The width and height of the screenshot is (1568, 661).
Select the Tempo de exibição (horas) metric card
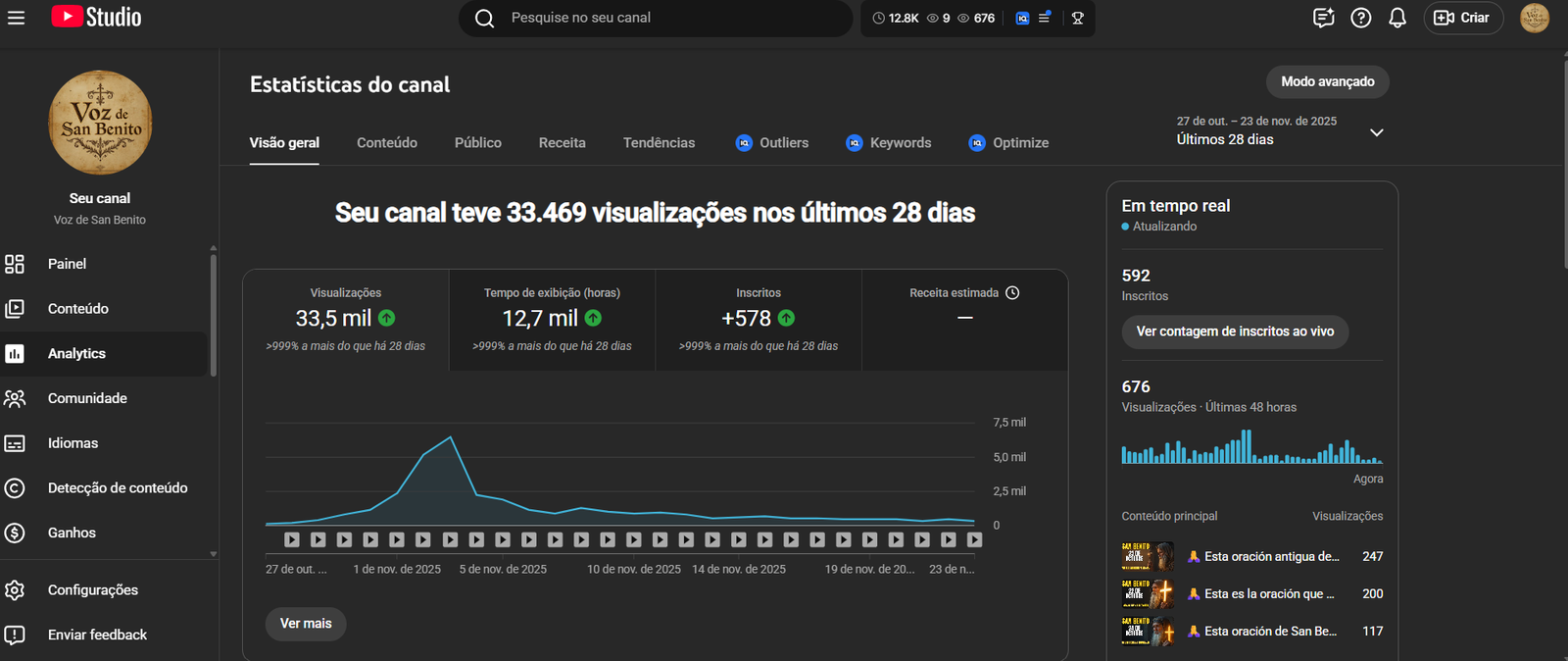coord(552,320)
